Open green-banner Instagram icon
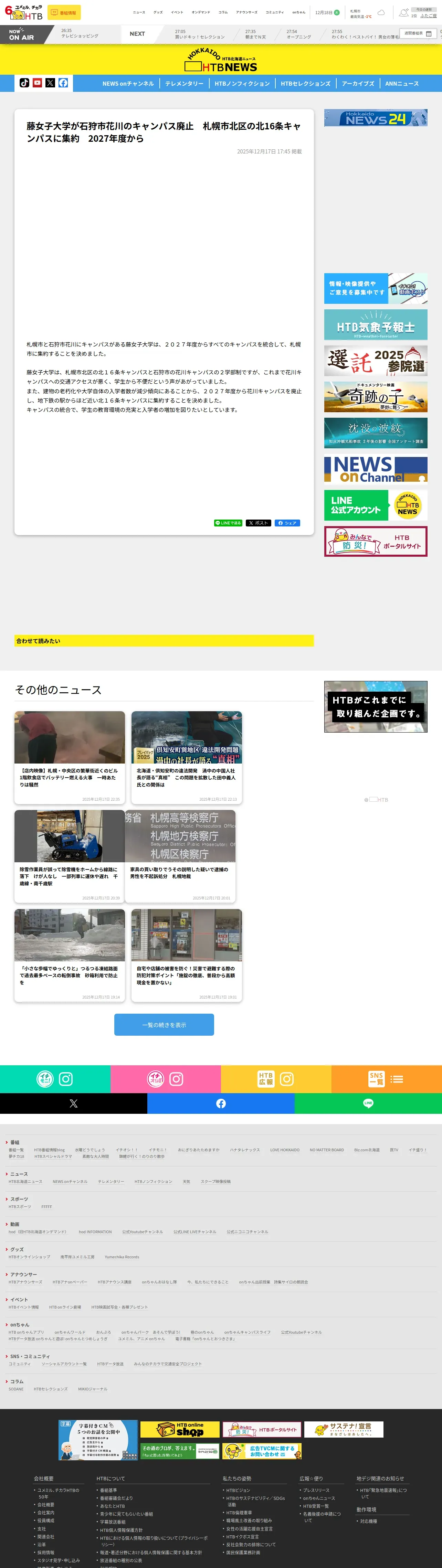The image size is (442, 1568). (66, 1079)
